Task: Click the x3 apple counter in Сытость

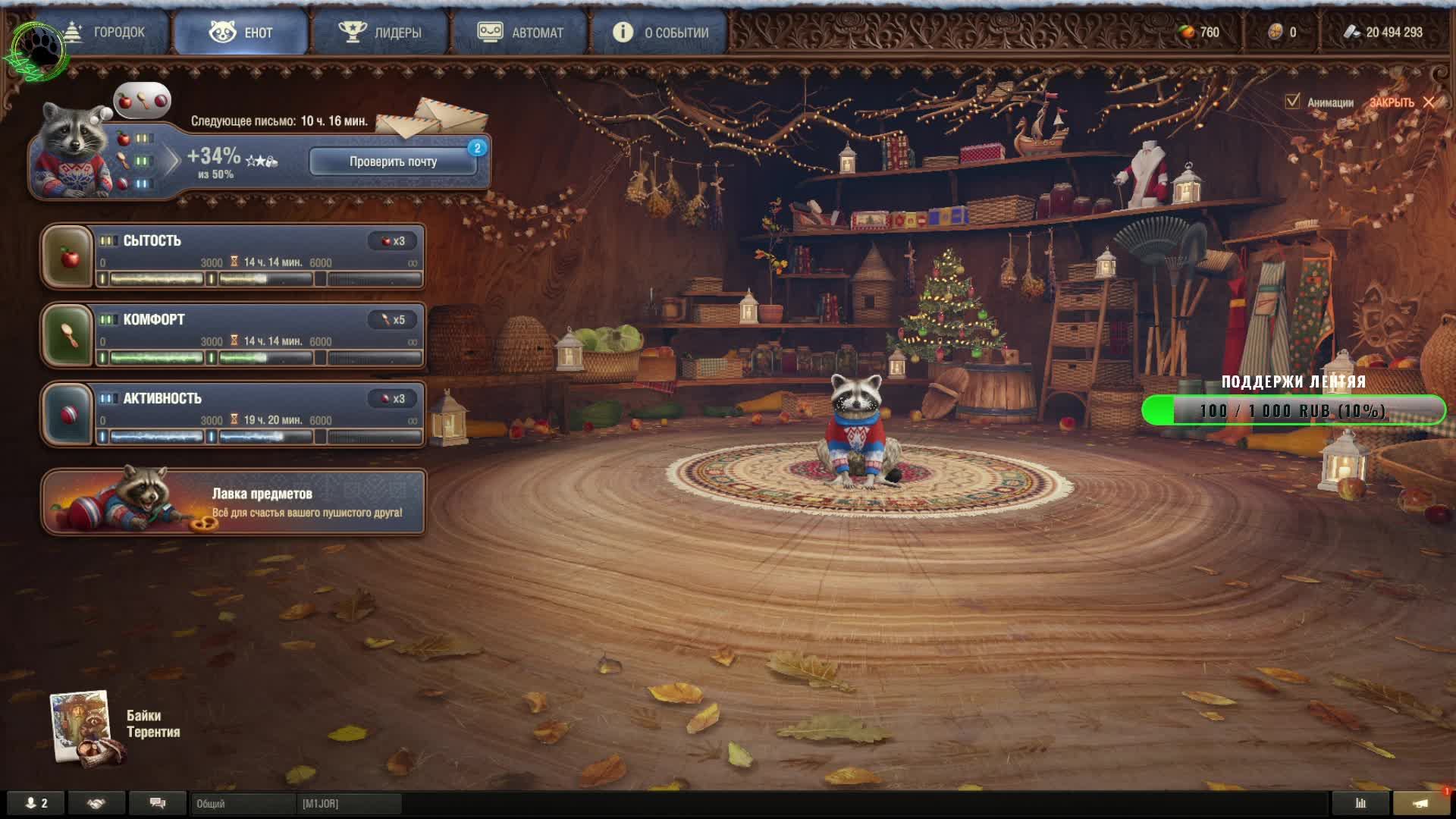Action: (x=393, y=241)
